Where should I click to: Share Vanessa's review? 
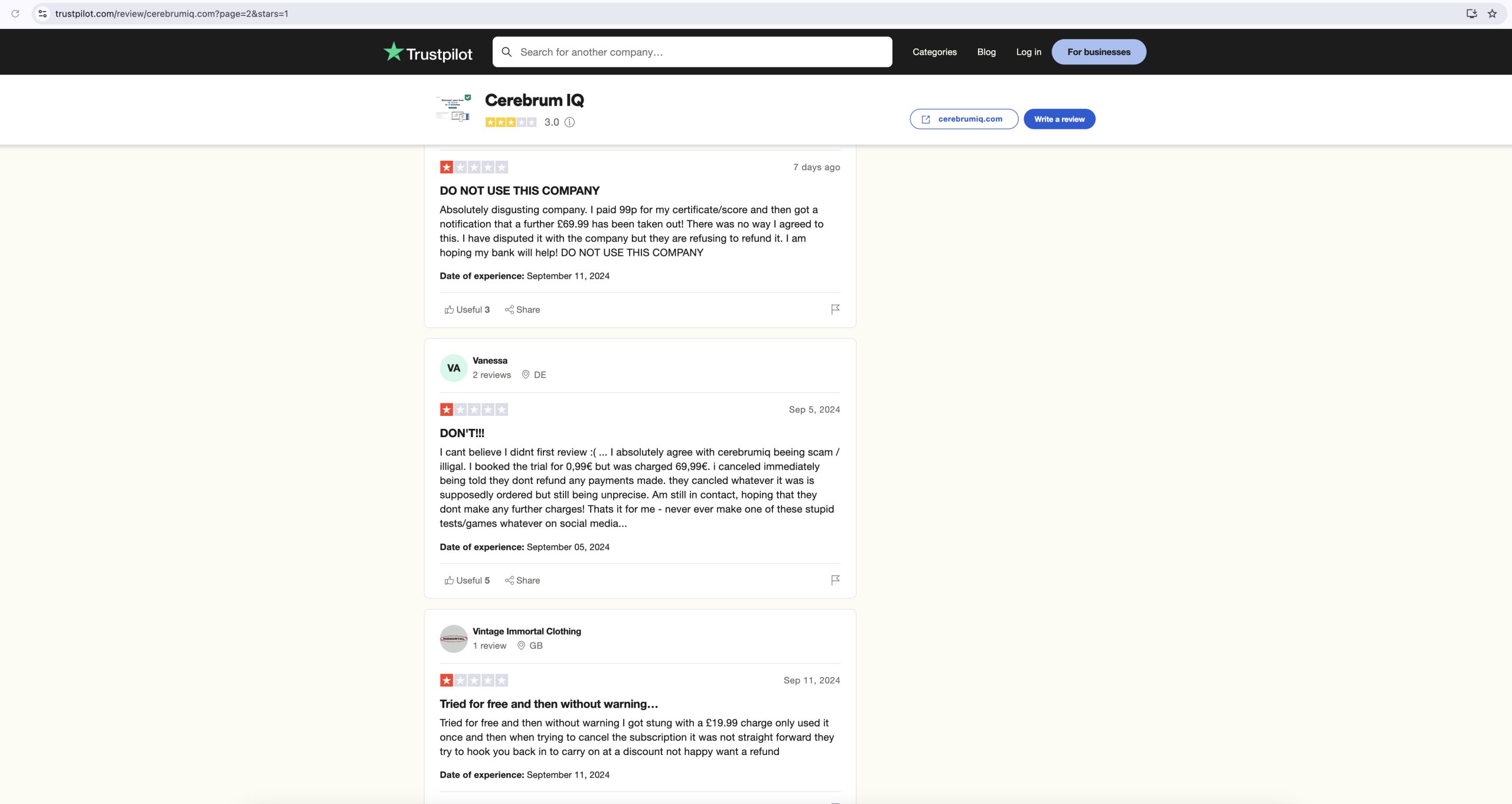(x=522, y=580)
